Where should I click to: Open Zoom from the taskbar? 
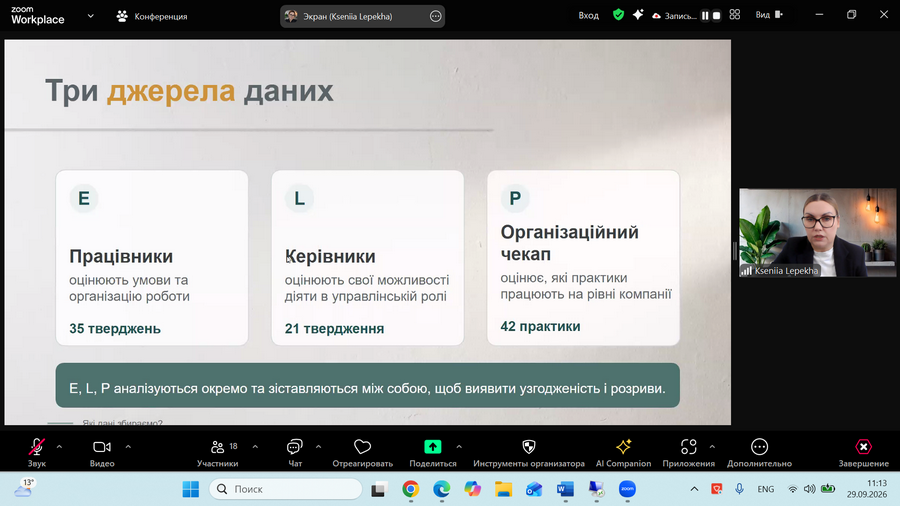pos(627,489)
